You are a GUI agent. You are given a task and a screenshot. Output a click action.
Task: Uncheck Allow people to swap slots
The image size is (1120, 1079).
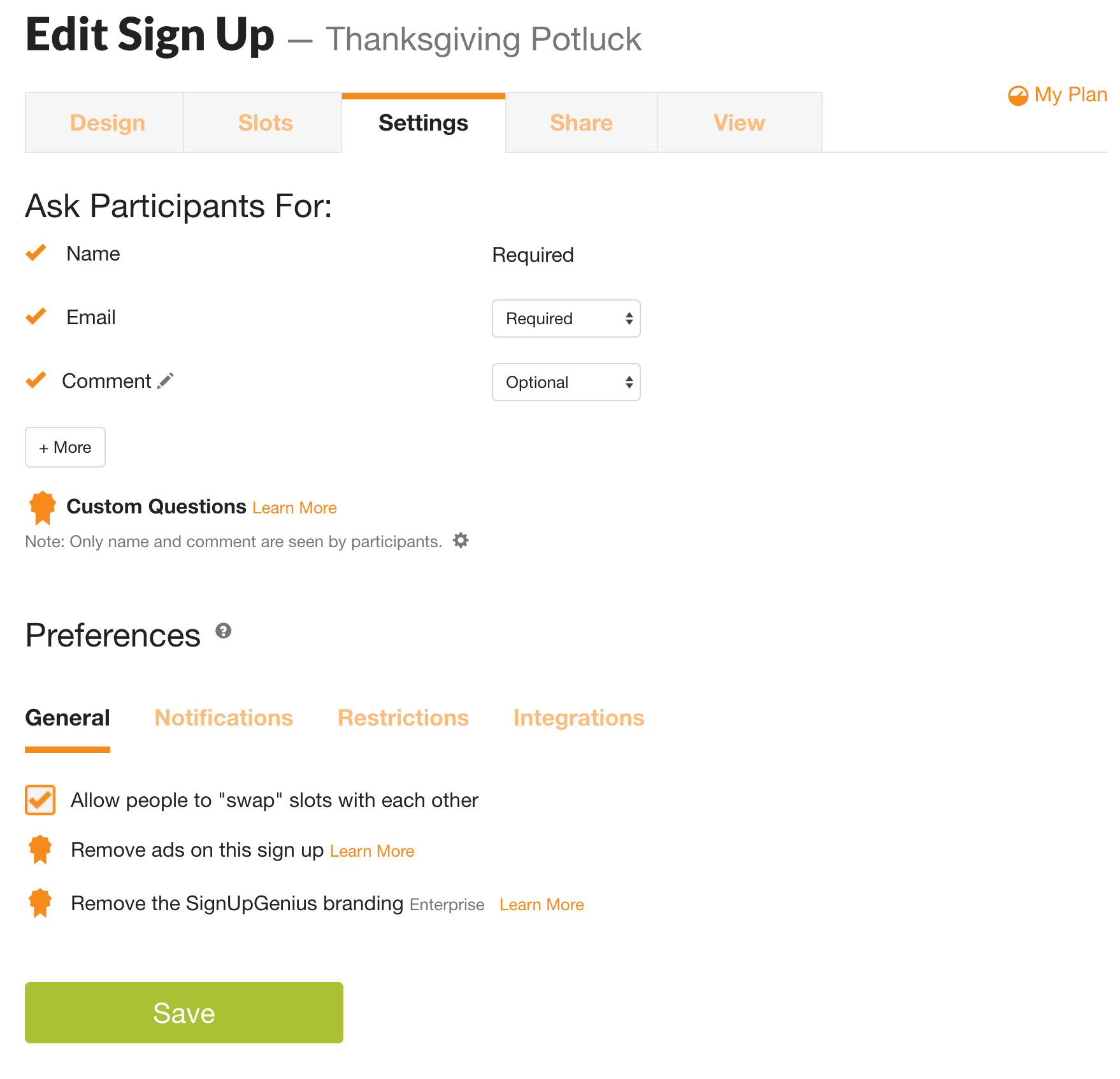pyautogui.click(x=39, y=800)
